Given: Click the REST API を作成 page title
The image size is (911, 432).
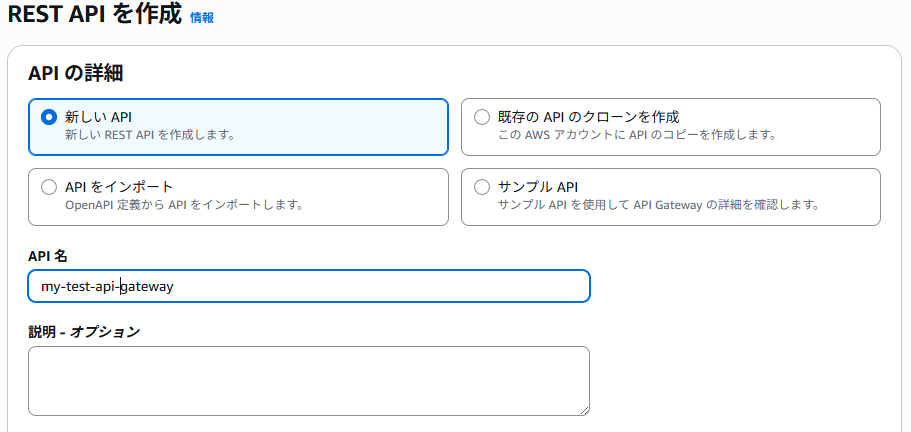Looking at the screenshot, I should coord(94,15).
